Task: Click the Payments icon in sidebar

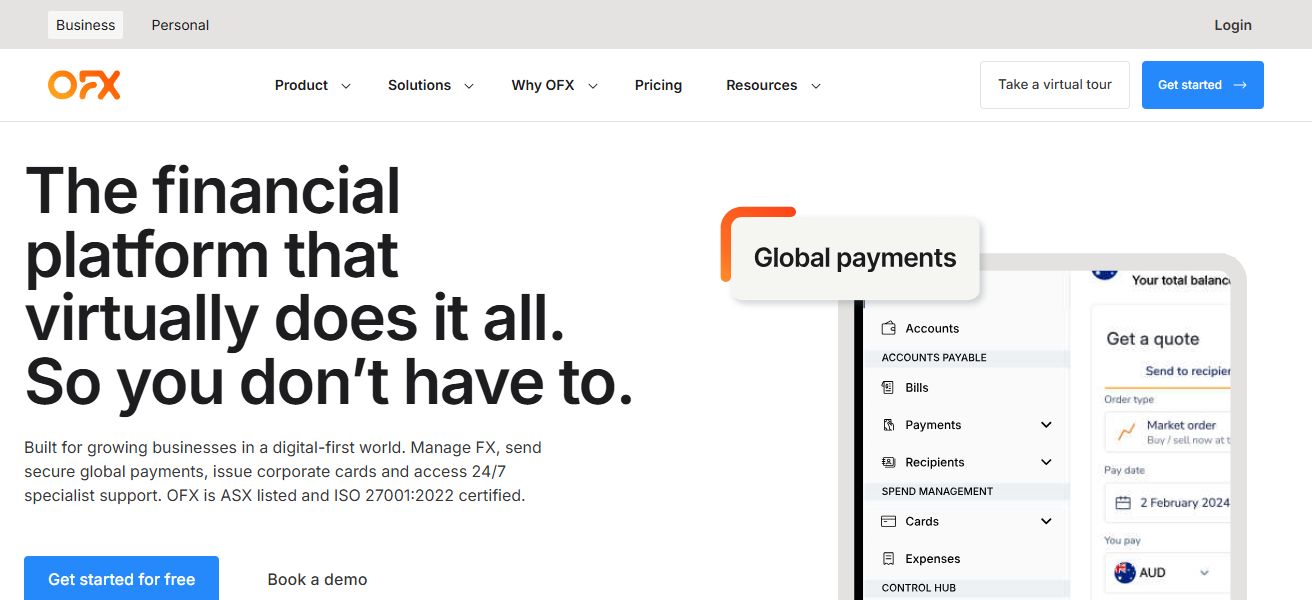Action: 888,425
